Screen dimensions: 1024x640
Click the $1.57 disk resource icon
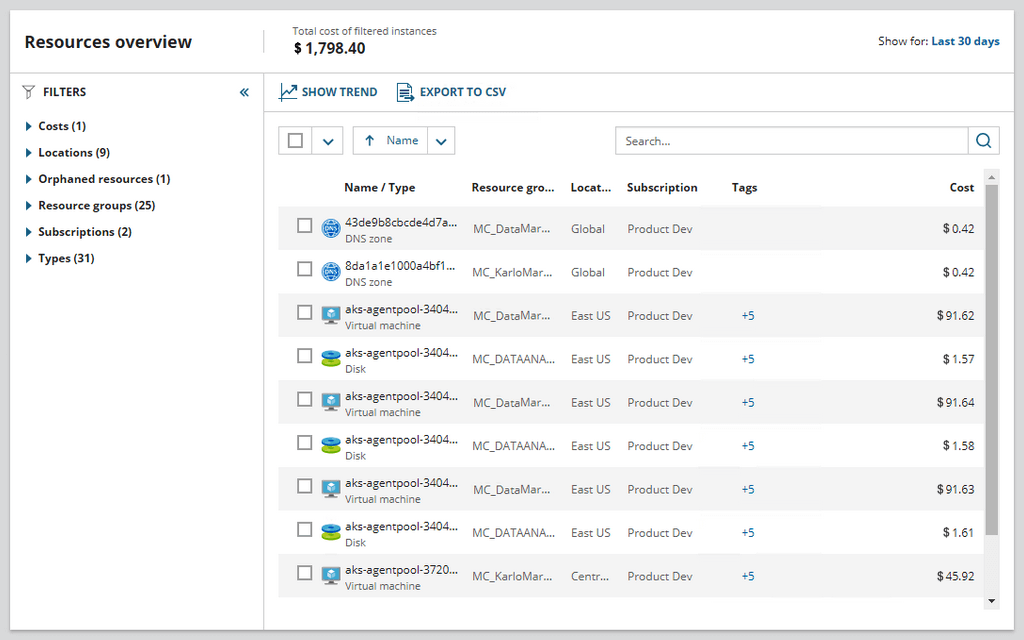331,359
